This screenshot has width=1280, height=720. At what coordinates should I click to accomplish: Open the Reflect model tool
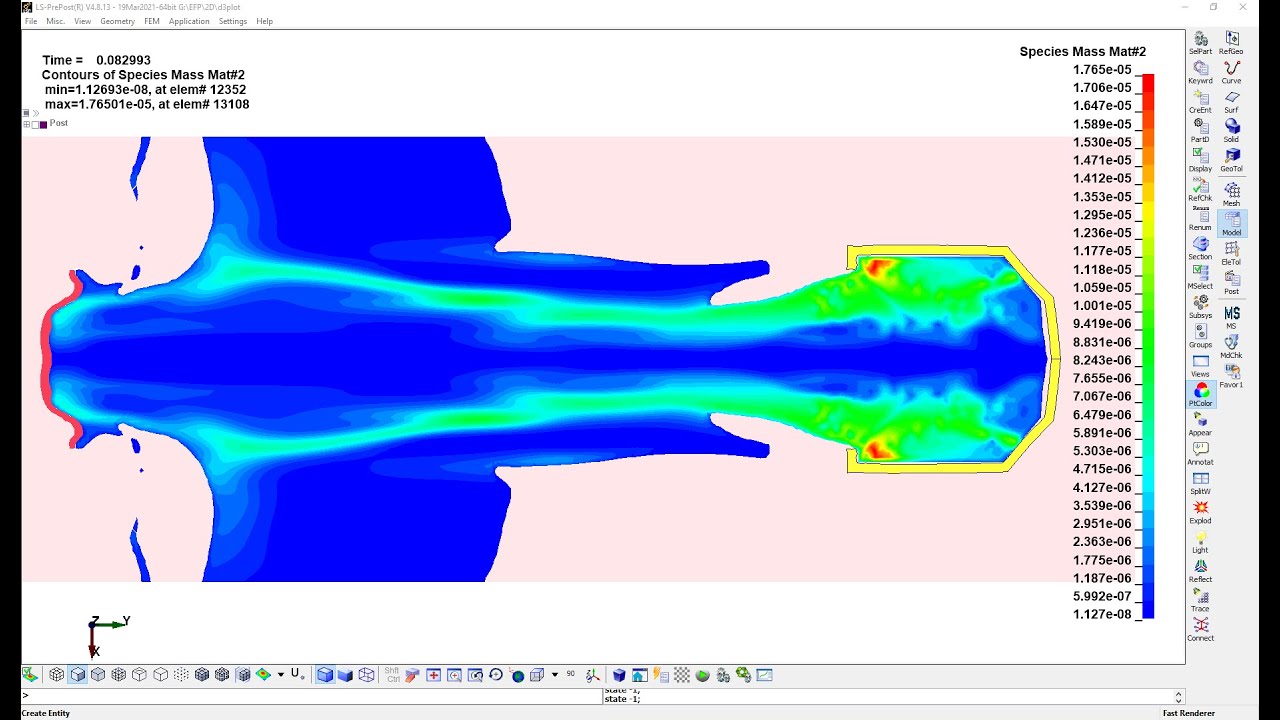click(1200, 571)
